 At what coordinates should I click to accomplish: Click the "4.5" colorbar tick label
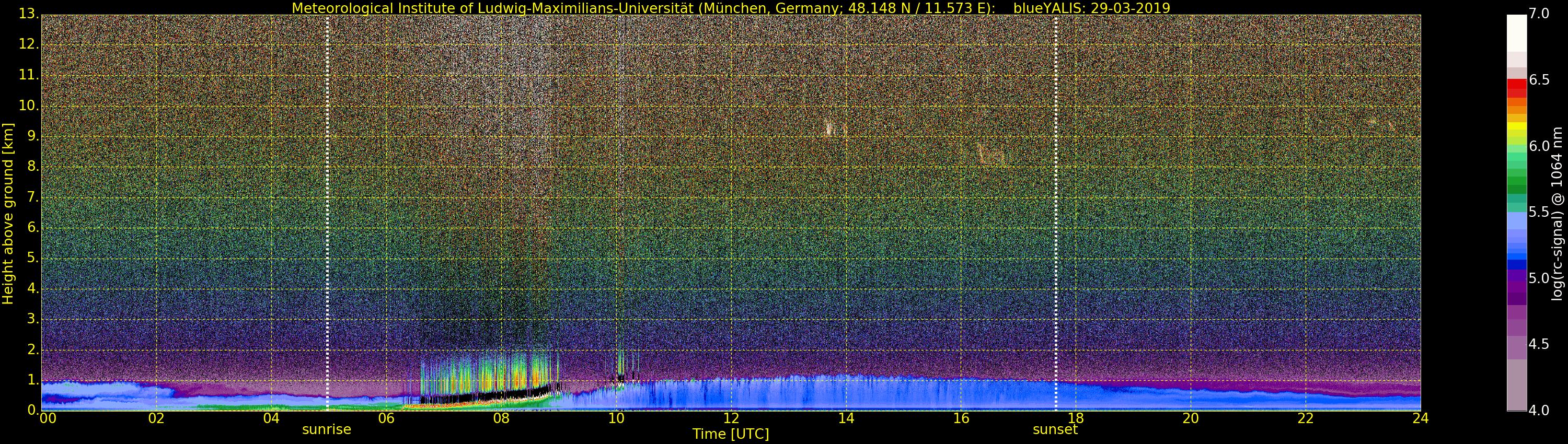point(1539,344)
